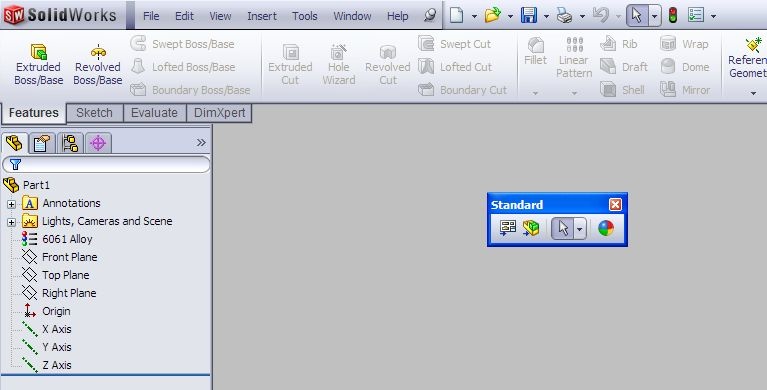Select the Swept Boss/Base command
Image resolution: width=767 pixels, height=390 pixels.
click(182, 44)
